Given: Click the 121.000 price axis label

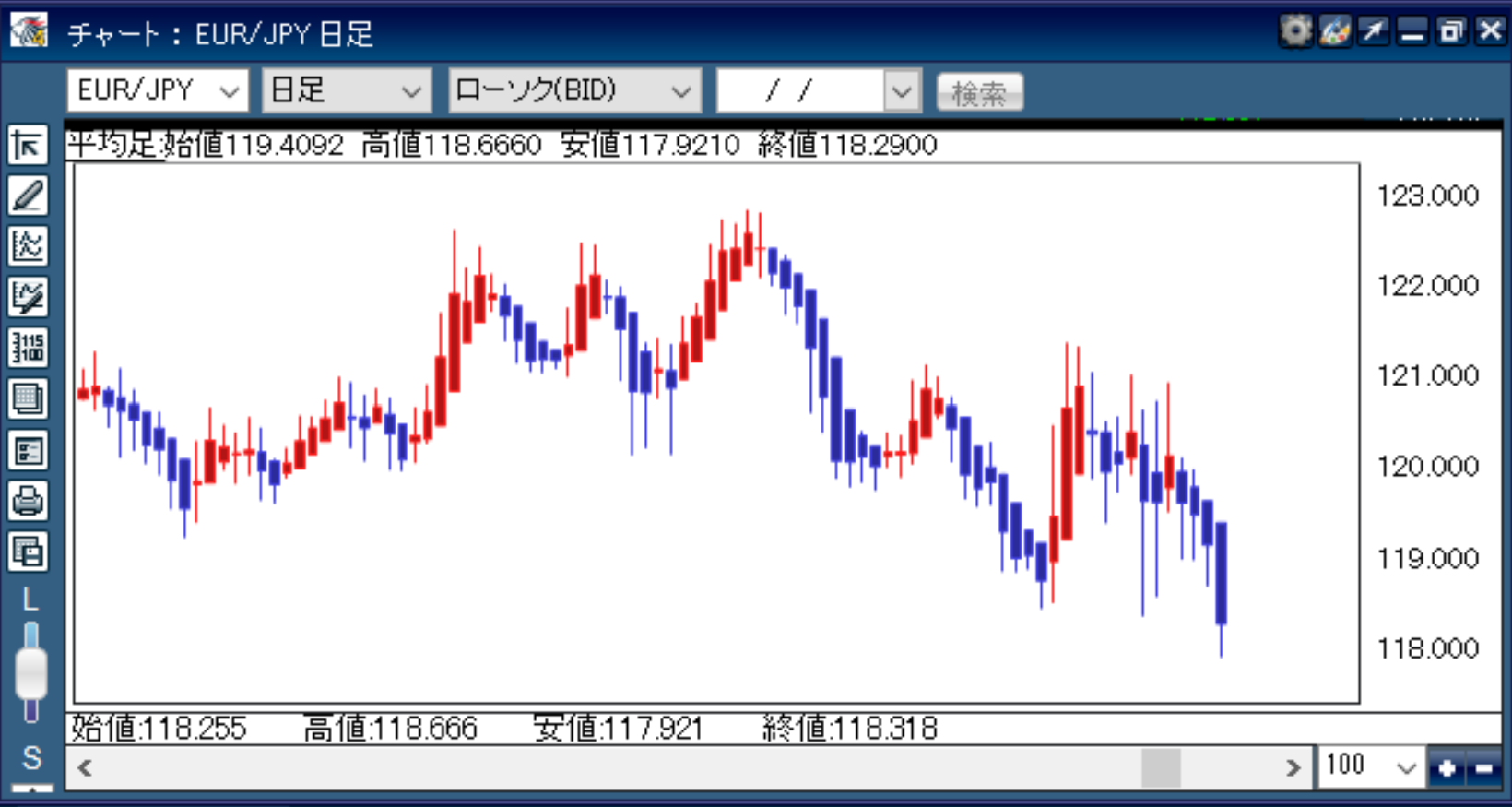Looking at the screenshot, I should [x=1427, y=375].
